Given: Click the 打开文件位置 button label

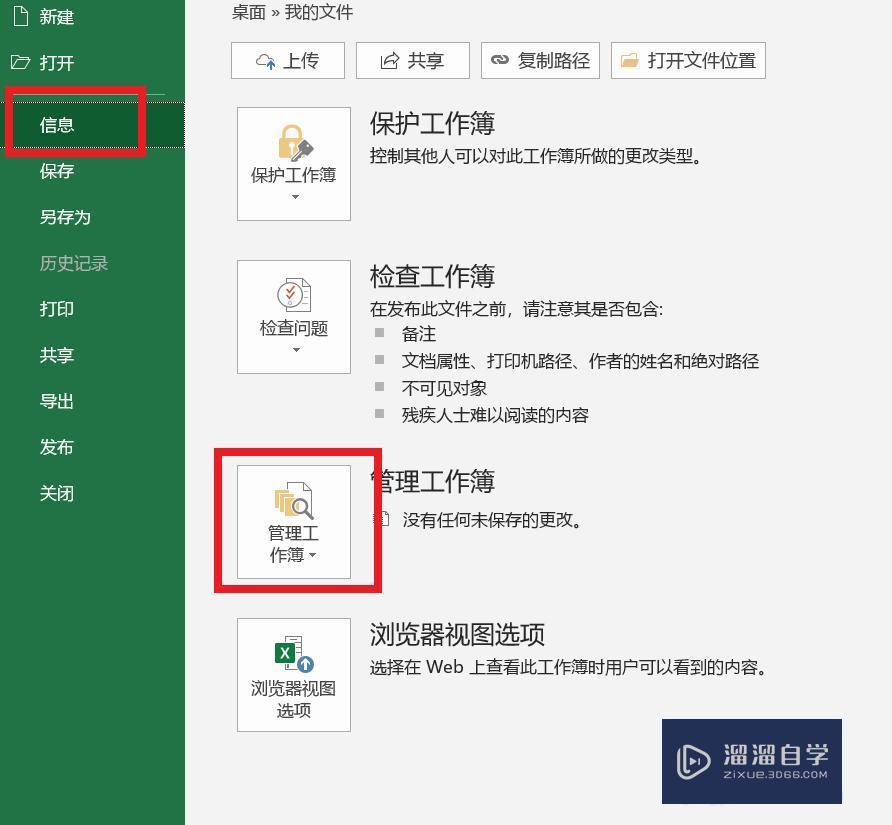Looking at the screenshot, I should click(702, 60).
